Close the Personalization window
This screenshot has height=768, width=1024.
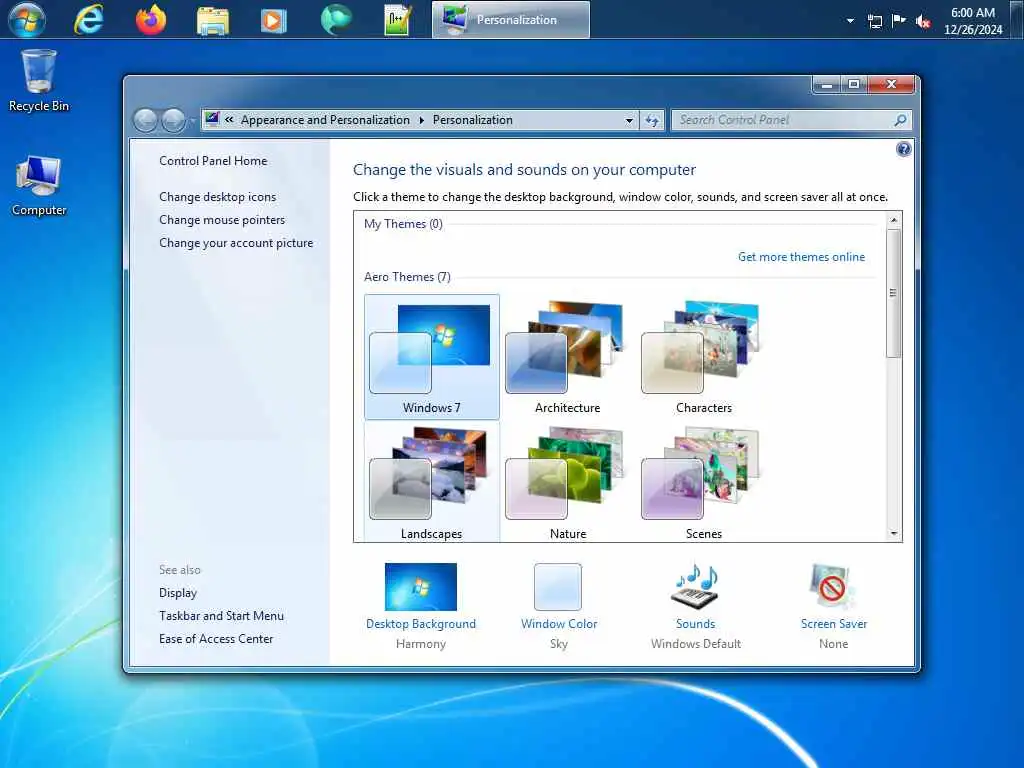[891, 84]
